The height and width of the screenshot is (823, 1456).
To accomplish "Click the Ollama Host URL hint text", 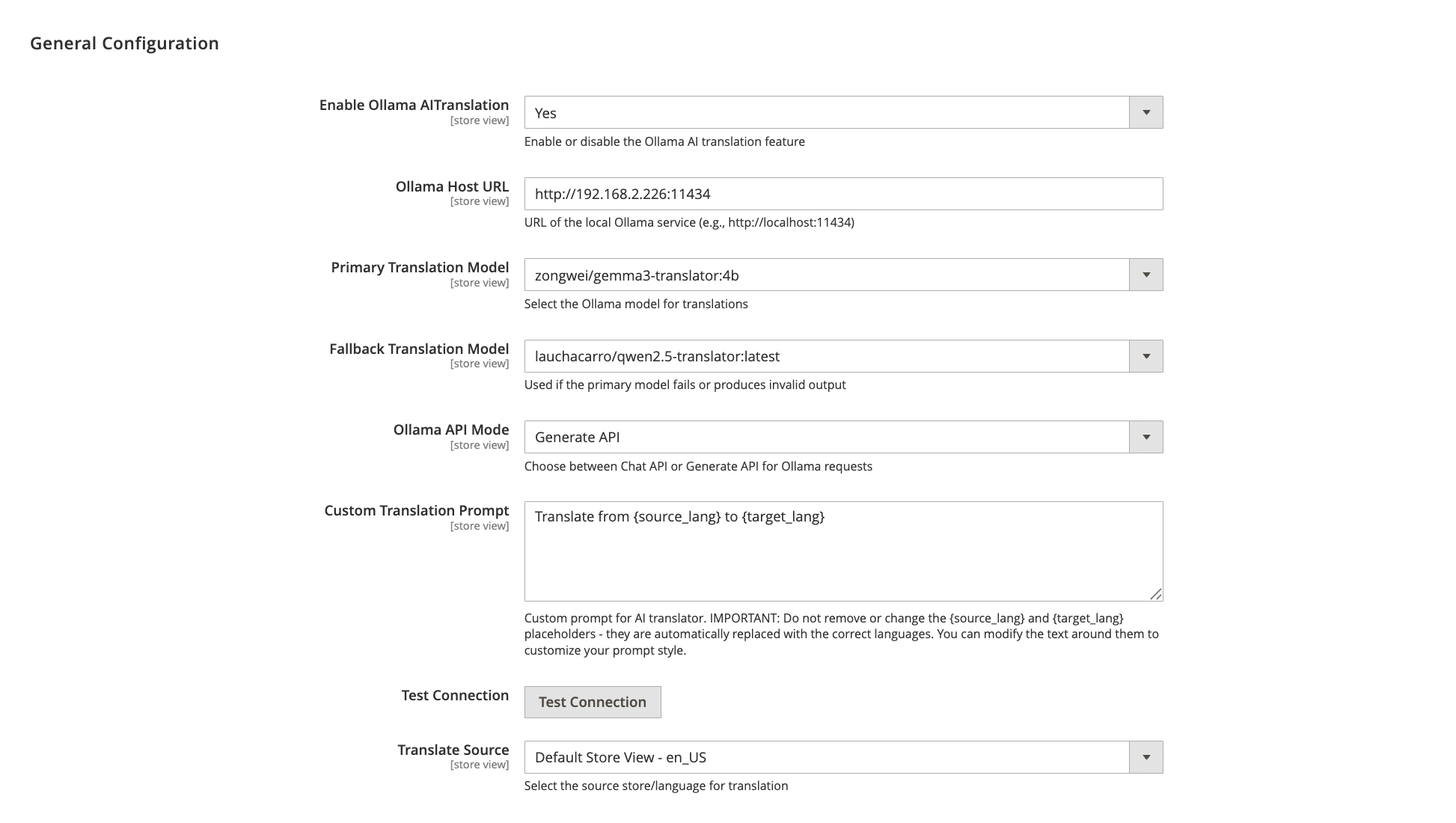I will click(x=689, y=222).
